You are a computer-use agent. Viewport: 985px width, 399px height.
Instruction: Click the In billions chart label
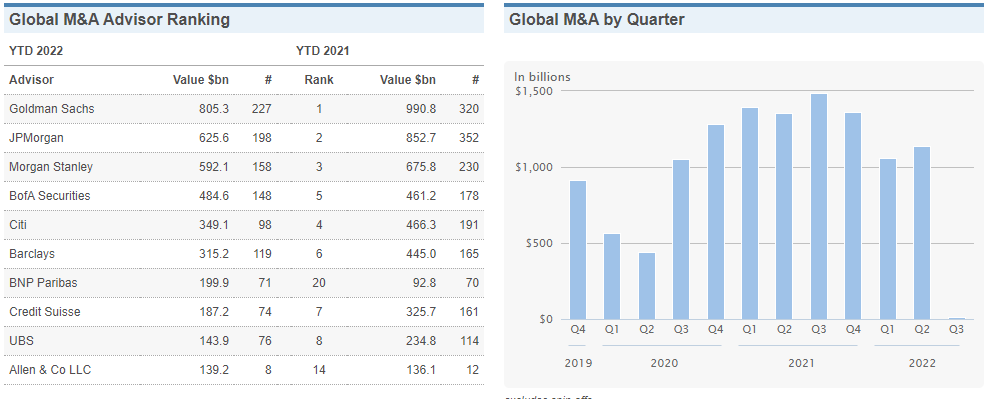tap(542, 77)
